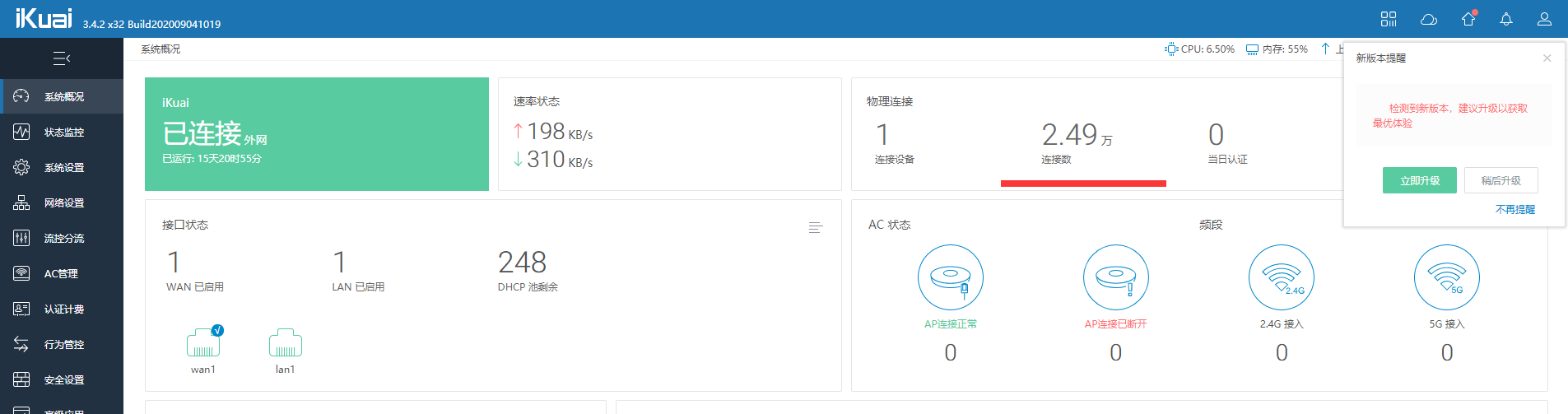
Task: Click the version build number text
Action: pos(151,24)
